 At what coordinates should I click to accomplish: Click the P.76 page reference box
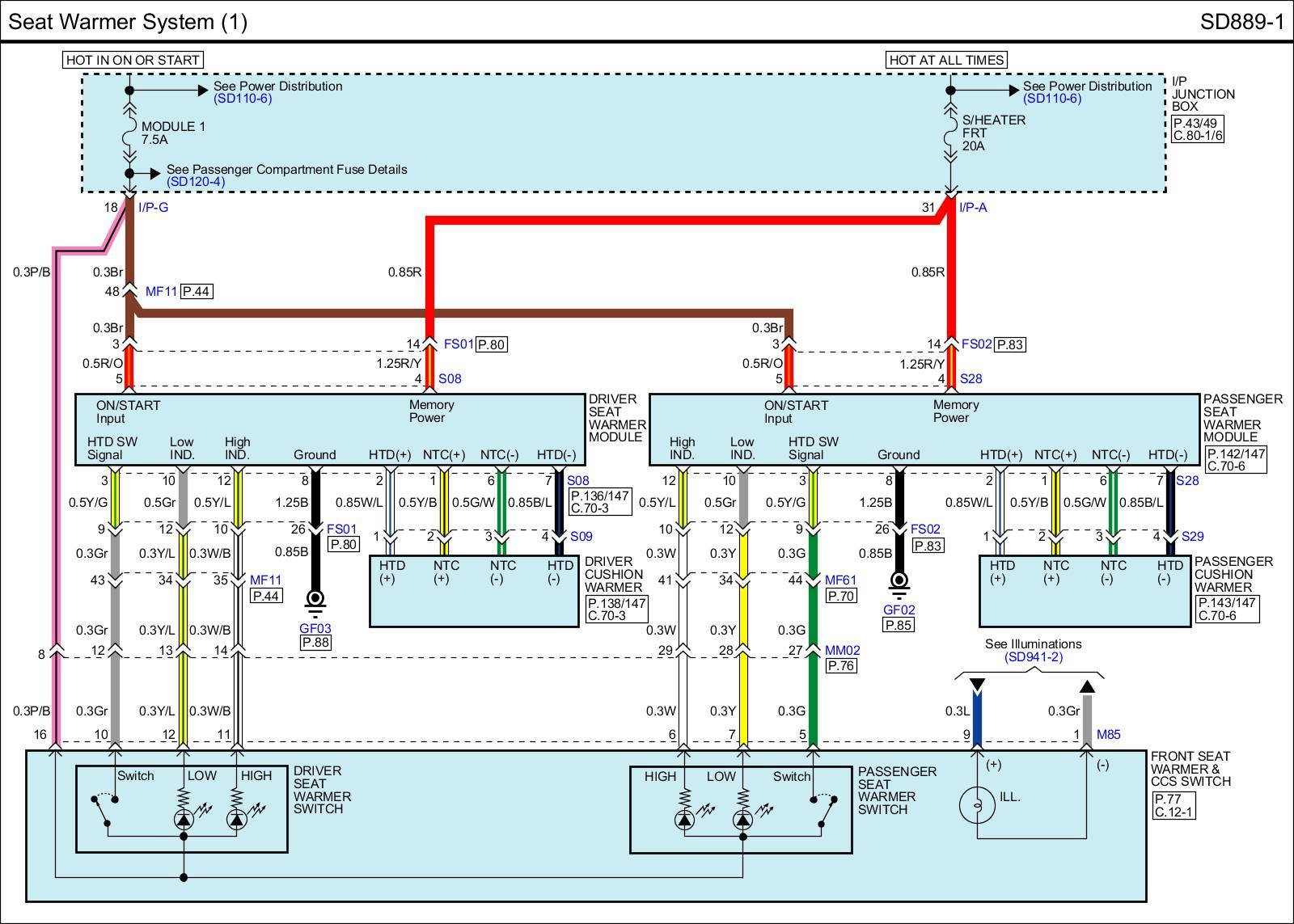coord(840,665)
